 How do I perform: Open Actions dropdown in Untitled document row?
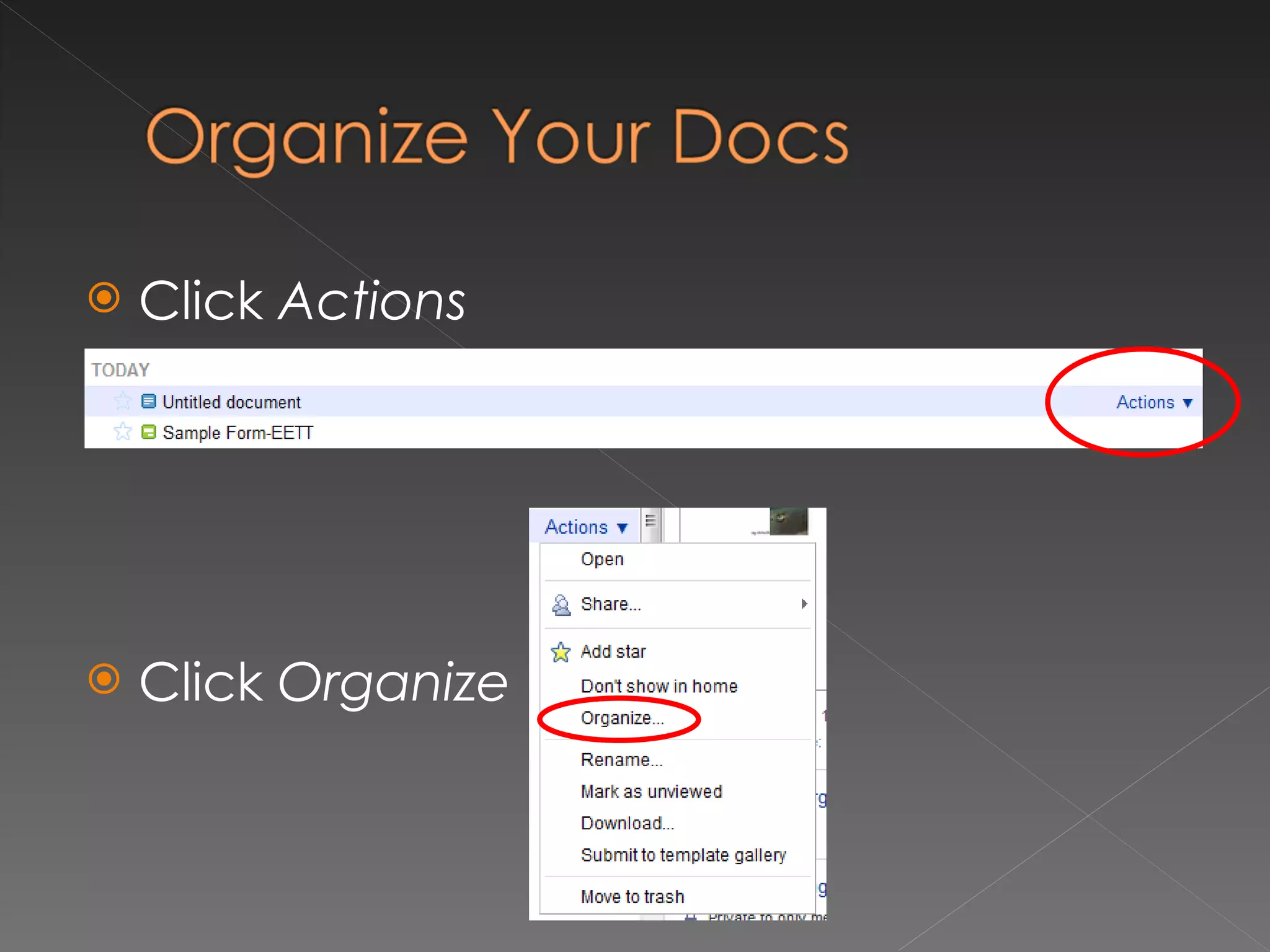[1154, 402]
